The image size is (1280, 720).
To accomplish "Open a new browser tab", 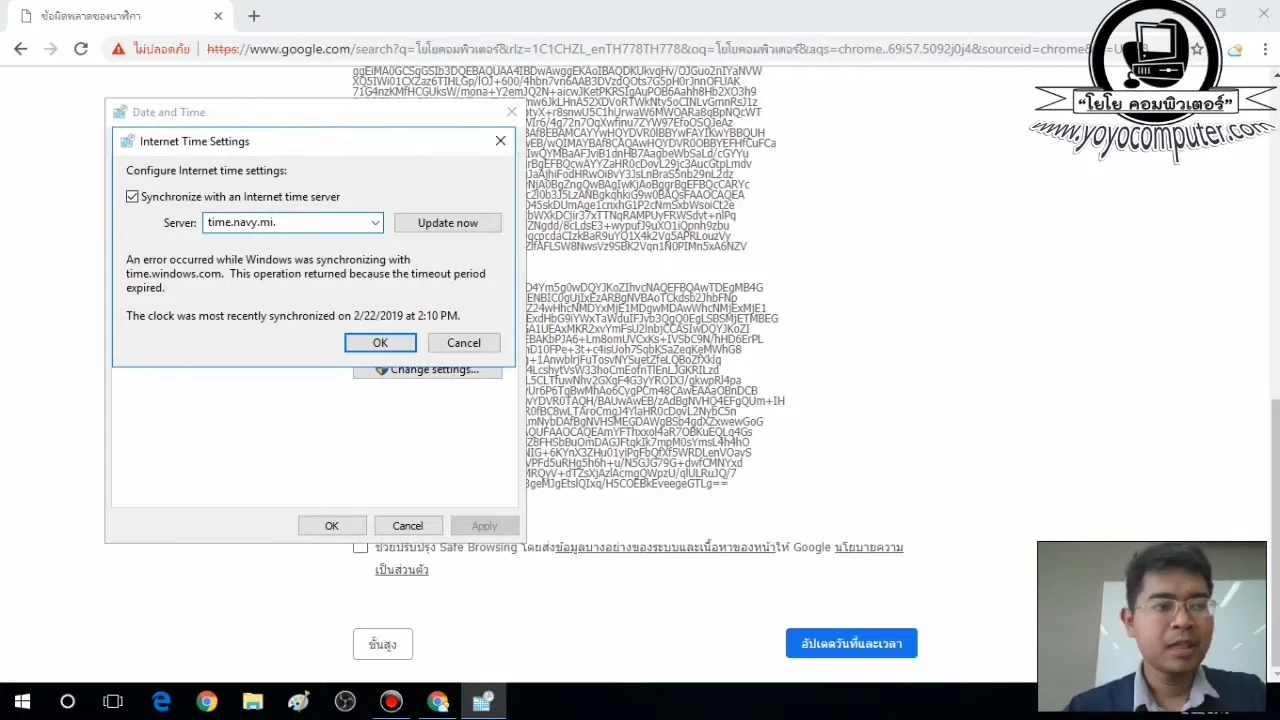I will point(253,15).
